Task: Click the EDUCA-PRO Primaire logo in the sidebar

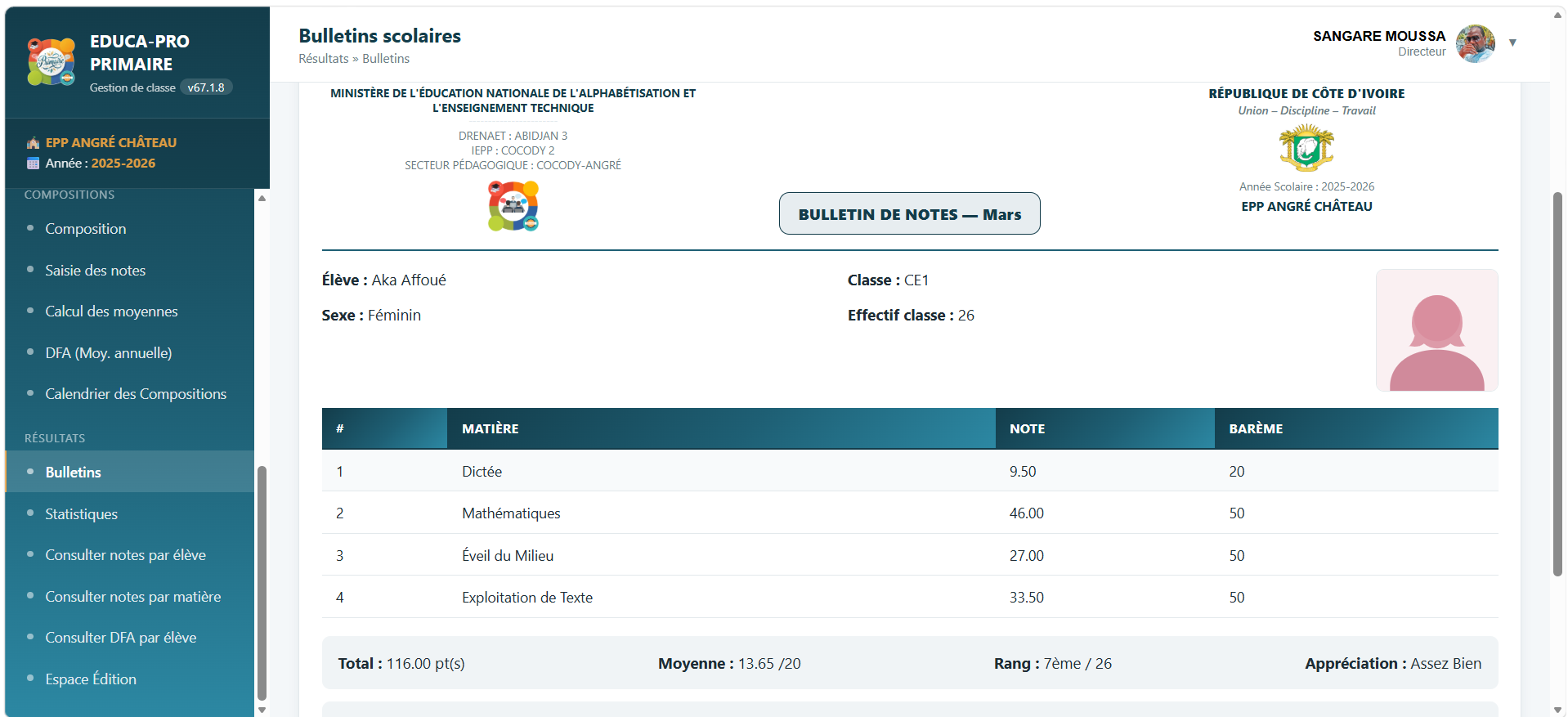Action: [52, 62]
